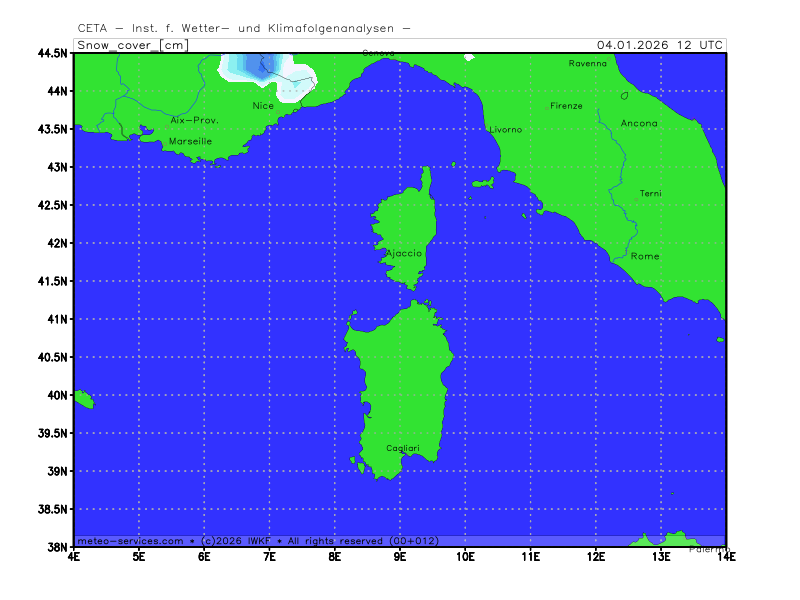Click the Ravenna city label
Image resolution: width=800 pixels, height=600 pixels.
[x=587, y=64]
